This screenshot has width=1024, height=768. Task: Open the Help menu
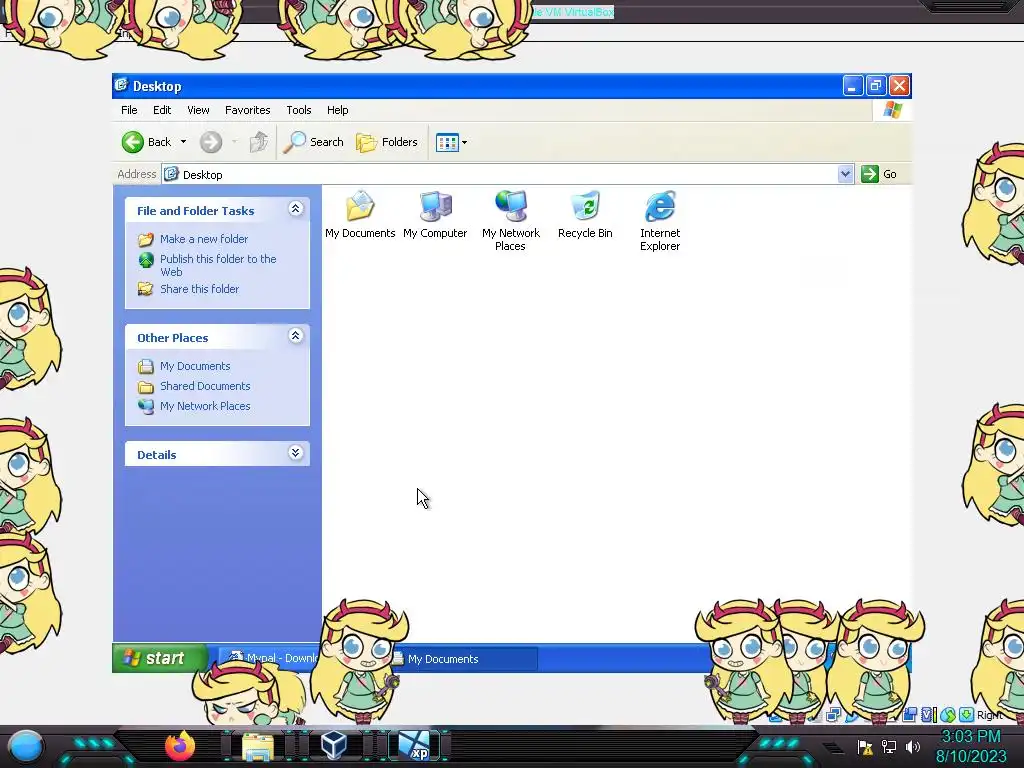[x=338, y=110]
